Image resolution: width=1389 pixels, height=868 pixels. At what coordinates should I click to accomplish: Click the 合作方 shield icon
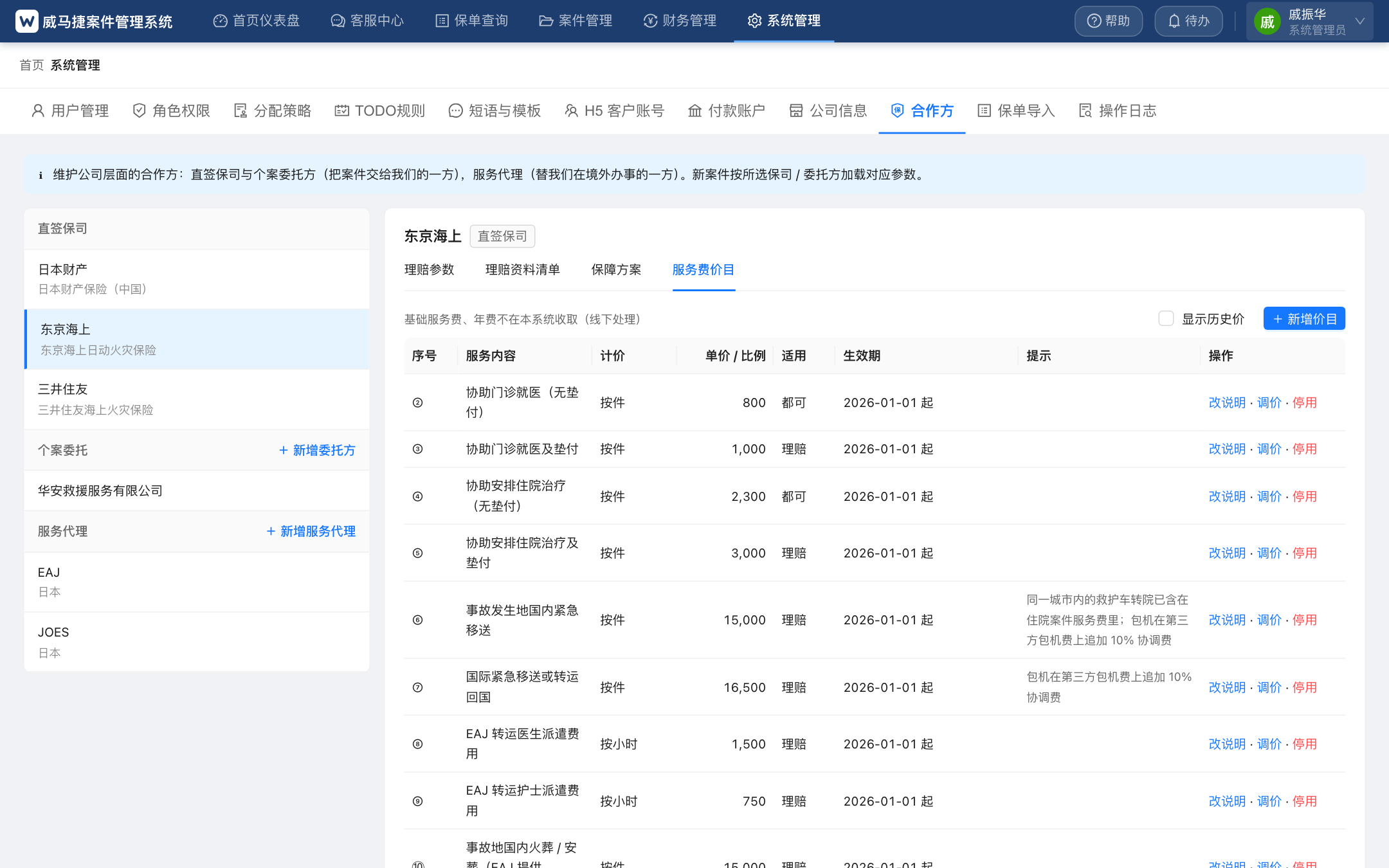click(898, 111)
